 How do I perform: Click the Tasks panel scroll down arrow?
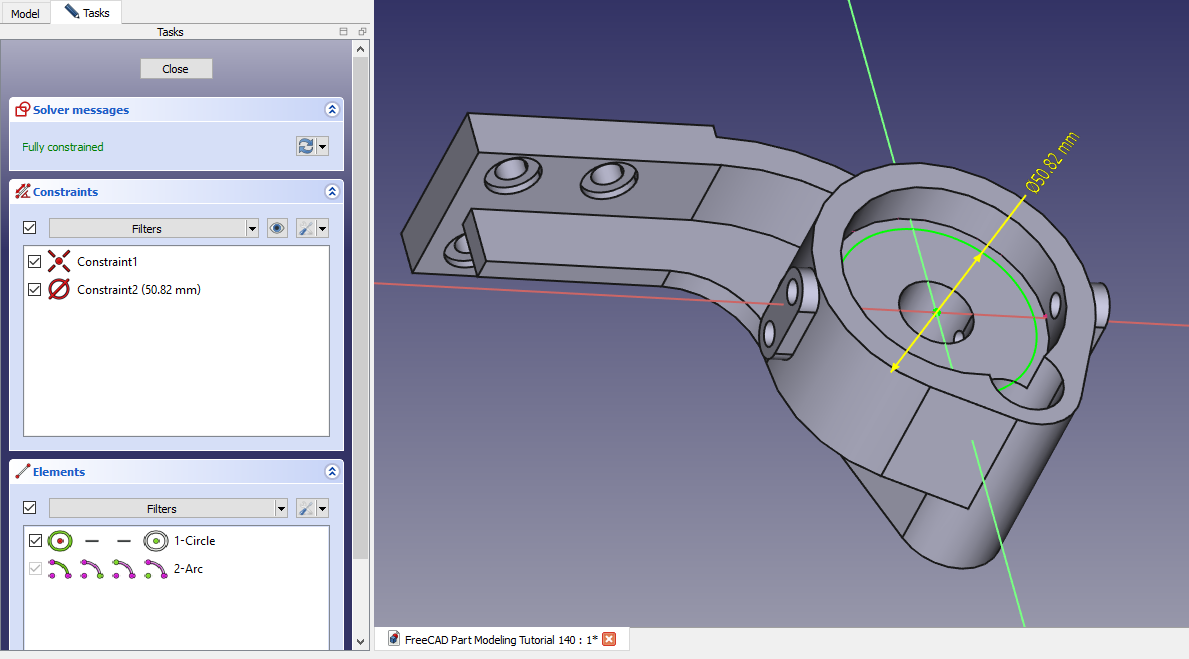[361, 641]
